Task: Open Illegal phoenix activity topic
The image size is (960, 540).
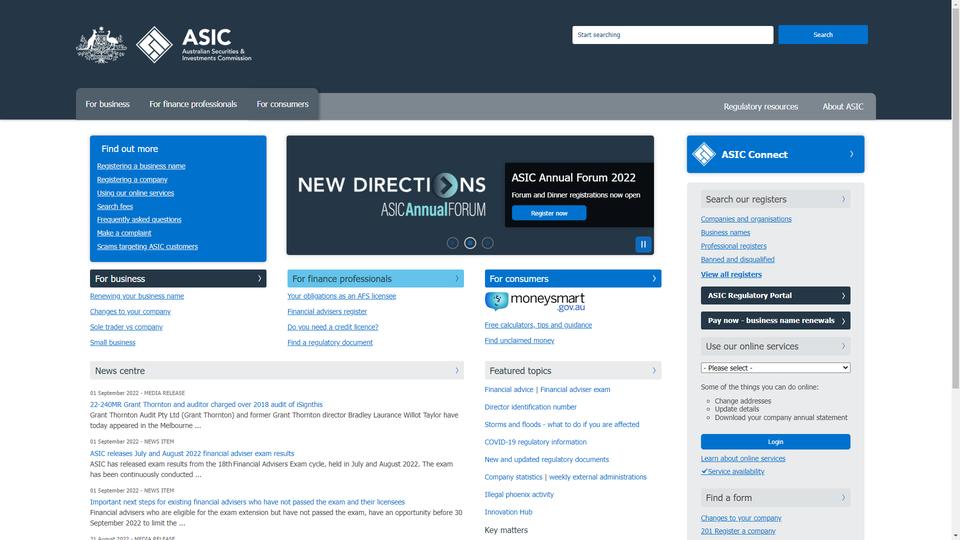Action: [x=519, y=494]
